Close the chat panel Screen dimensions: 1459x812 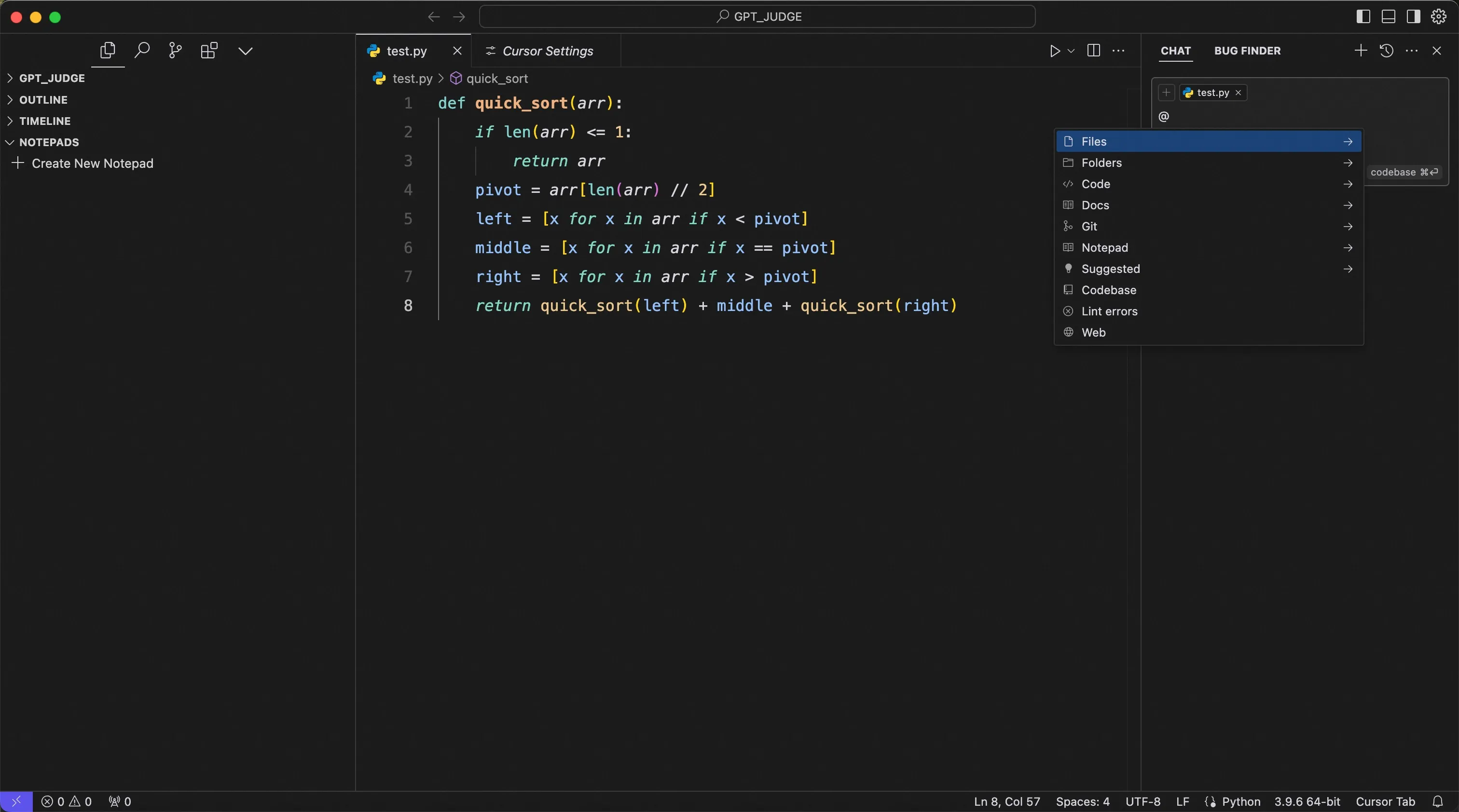[1436, 51]
